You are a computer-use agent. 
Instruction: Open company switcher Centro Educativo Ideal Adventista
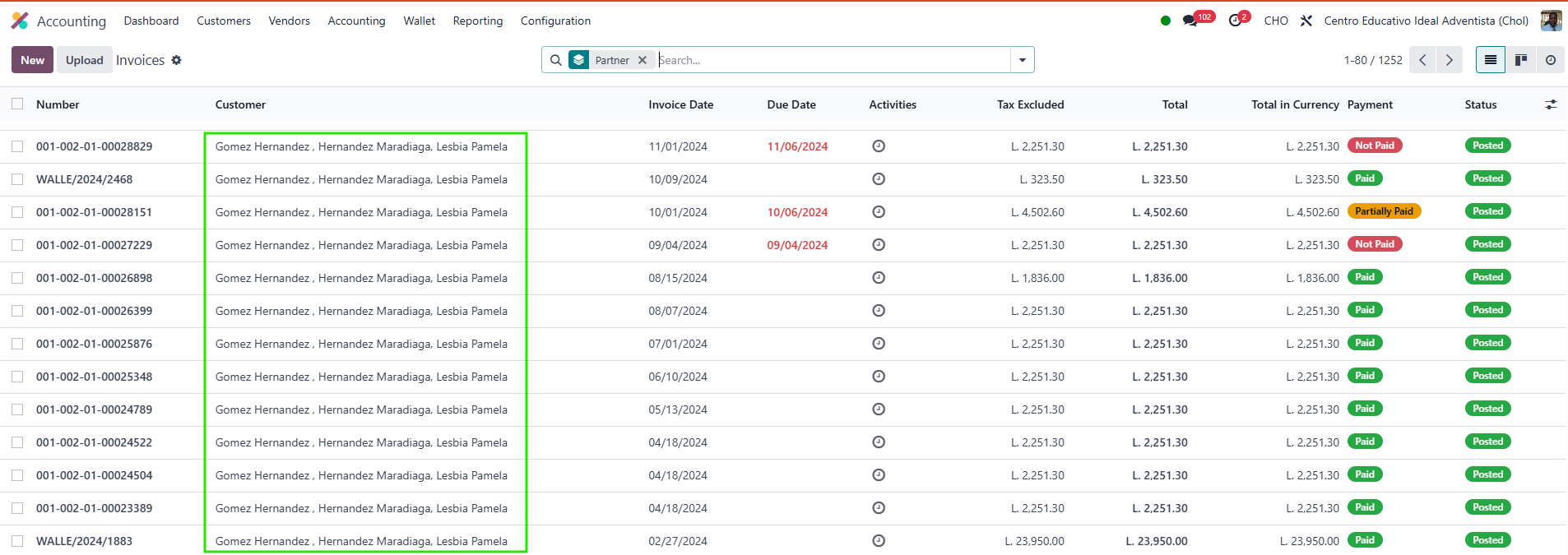(x=1426, y=21)
